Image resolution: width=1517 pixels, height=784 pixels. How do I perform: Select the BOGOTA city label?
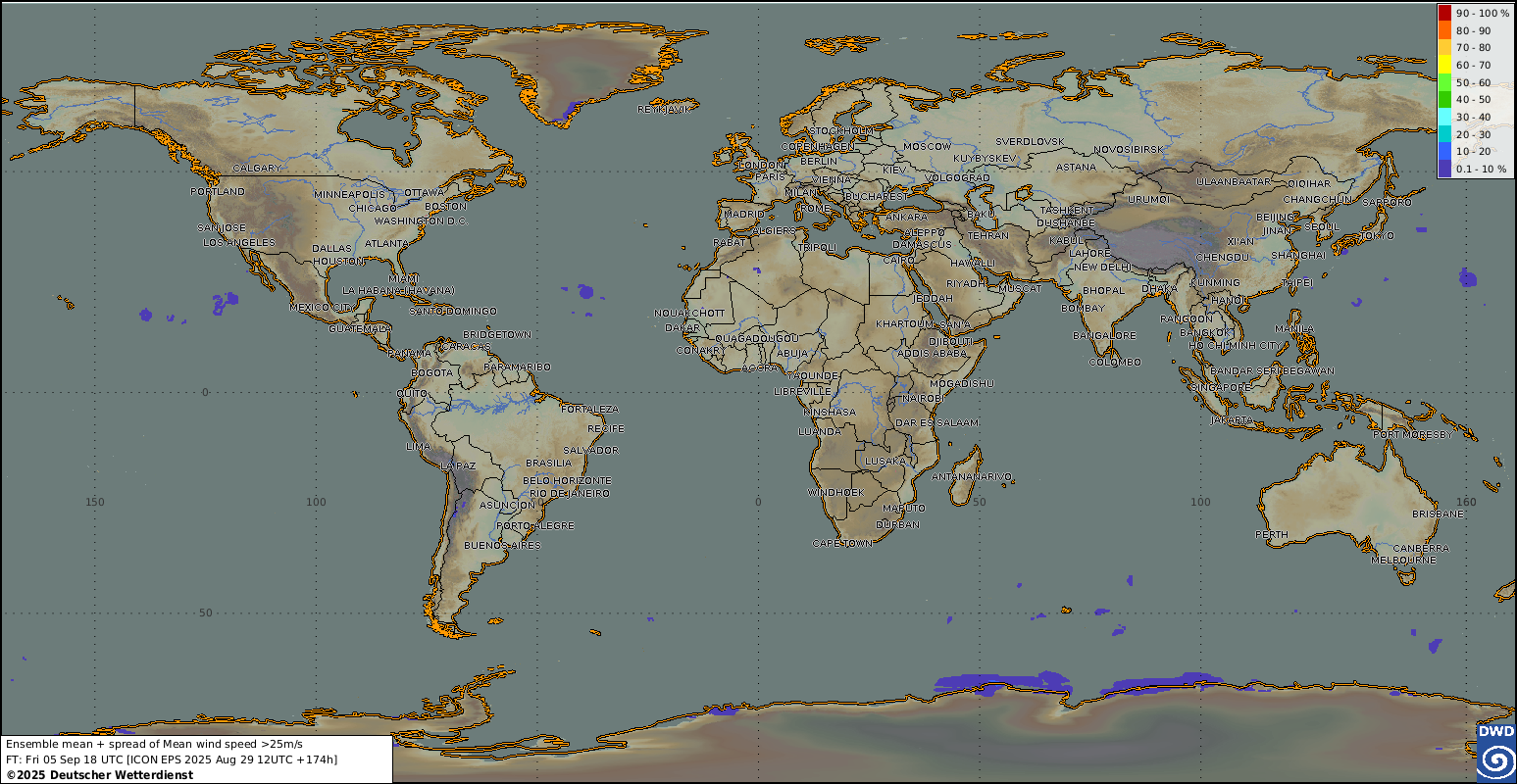431,373
